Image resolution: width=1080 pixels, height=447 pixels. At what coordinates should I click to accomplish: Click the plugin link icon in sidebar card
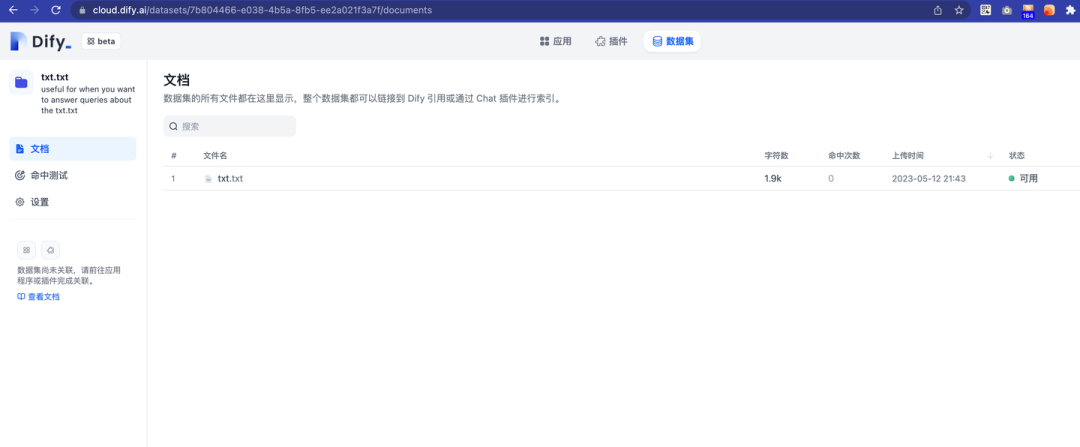click(x=50, y=250)
